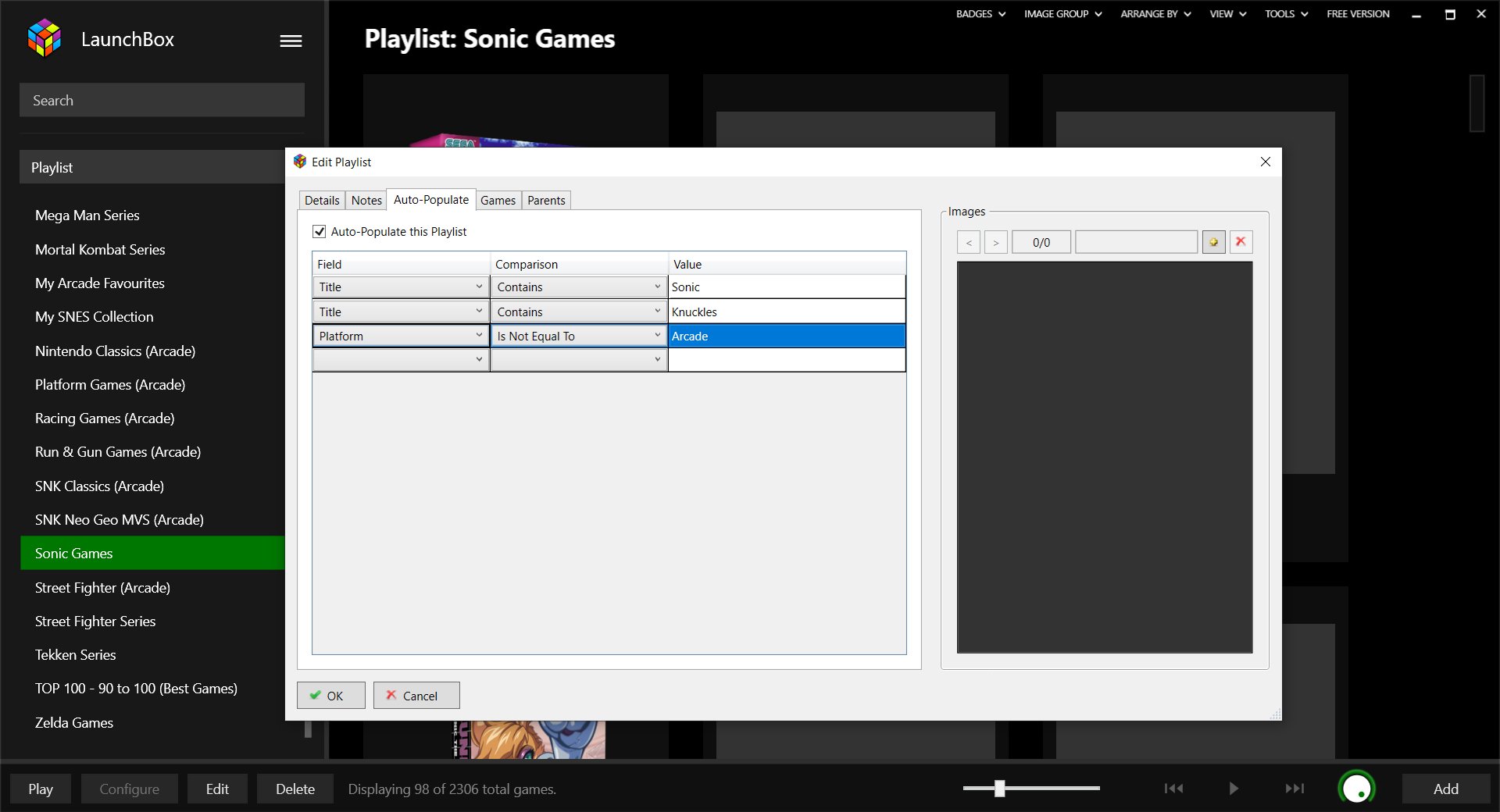Screen dimensions: 1500x812
Task: Switch to the Parents tab
Action: click(546, 201)
